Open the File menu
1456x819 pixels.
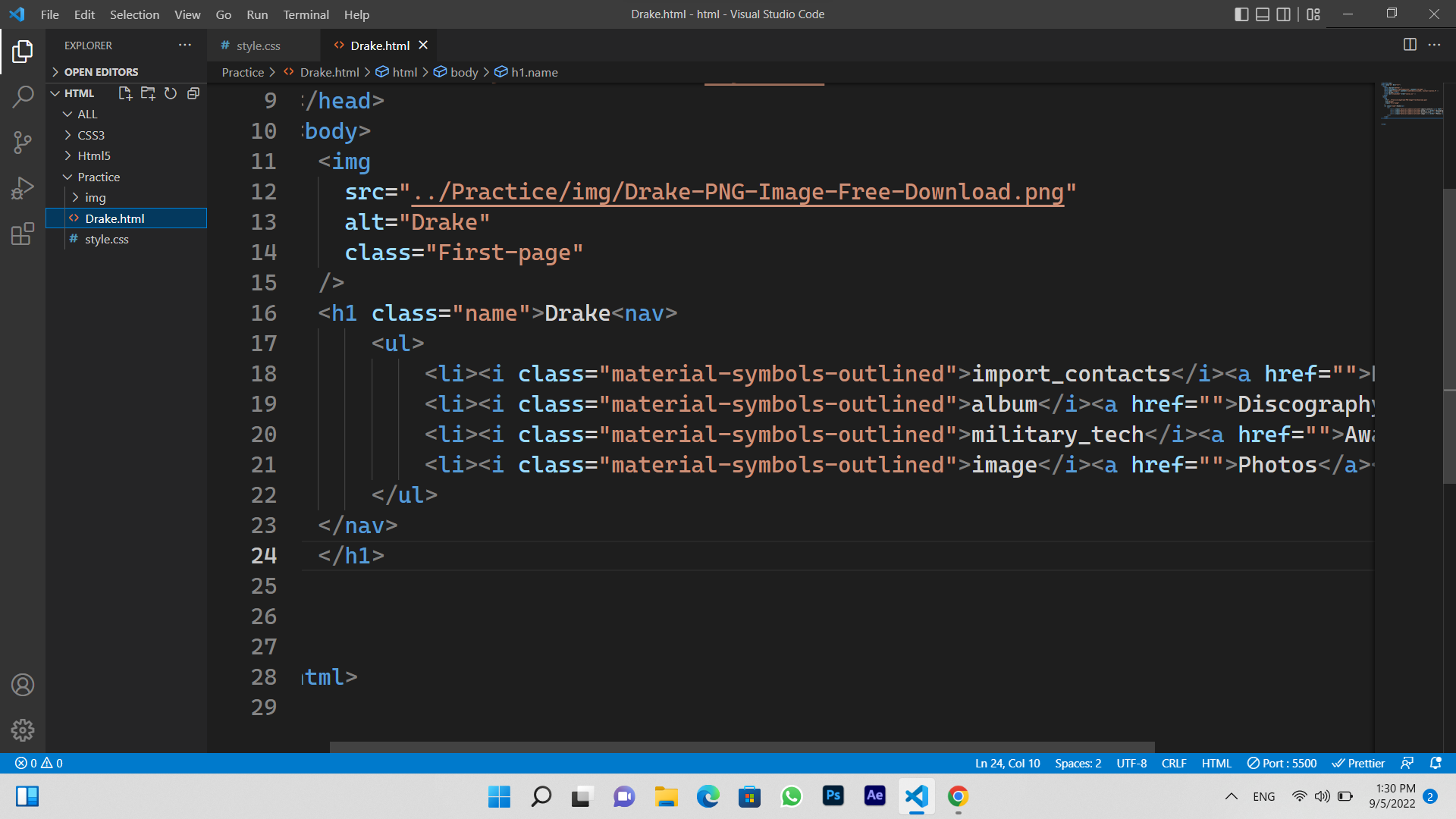tap(49, 14)
